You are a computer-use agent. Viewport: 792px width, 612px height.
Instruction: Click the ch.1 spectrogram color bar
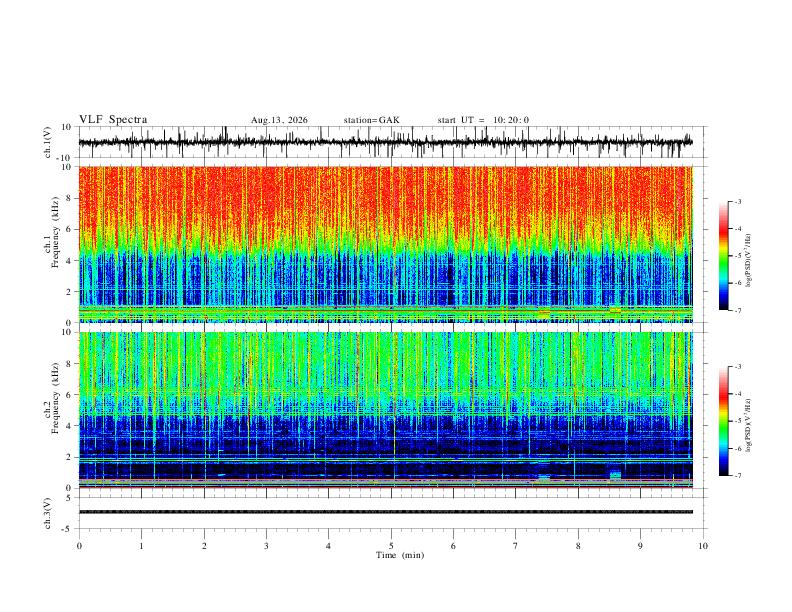tap(724, 256)
